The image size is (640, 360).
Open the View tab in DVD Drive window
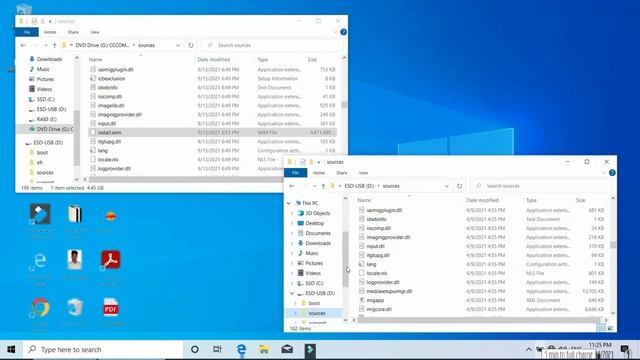(x=95, y=32)
